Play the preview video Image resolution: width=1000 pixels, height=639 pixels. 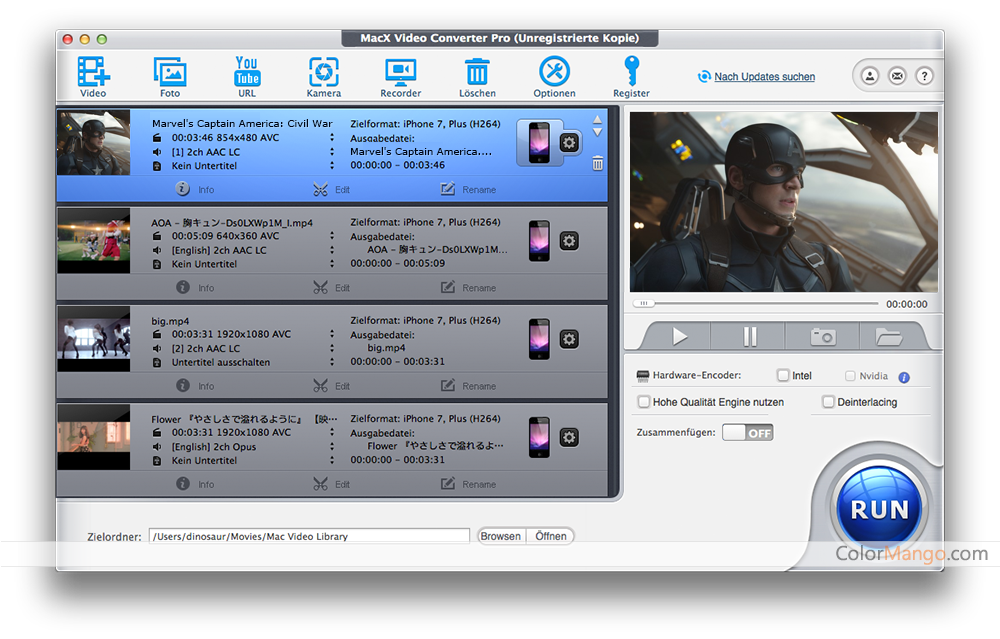pyautogui.click(x=679, y=336)
